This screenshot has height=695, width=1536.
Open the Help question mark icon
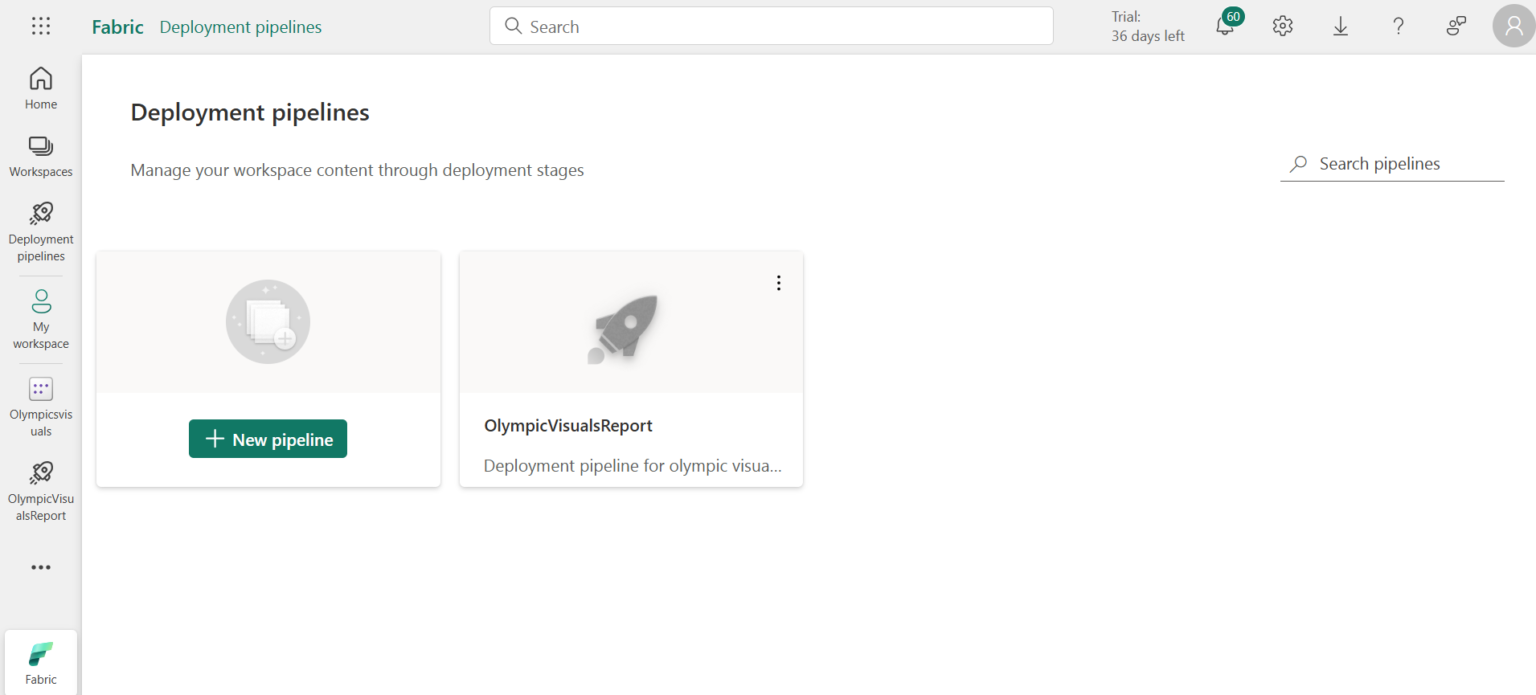(1399, 27)
